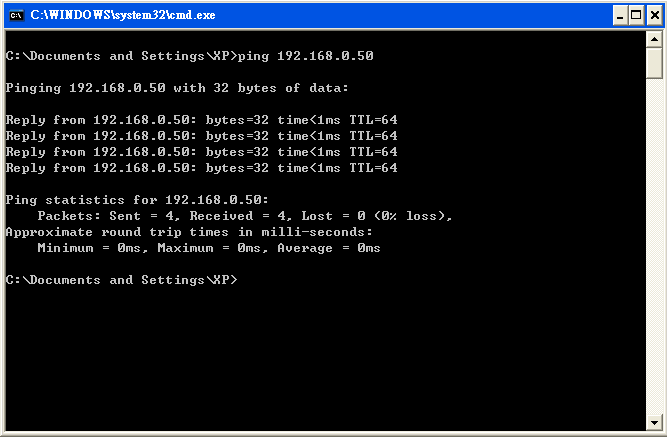Click the scrollbar down arrow
Viewport: 667px width, 437px height.
[x=654, y=420]
